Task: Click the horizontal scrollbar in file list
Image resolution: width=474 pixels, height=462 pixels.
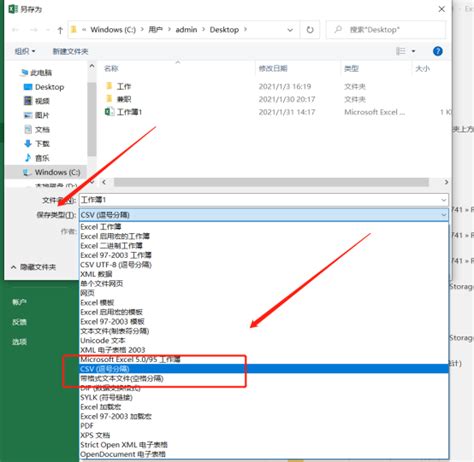Action: pos(271,182)
